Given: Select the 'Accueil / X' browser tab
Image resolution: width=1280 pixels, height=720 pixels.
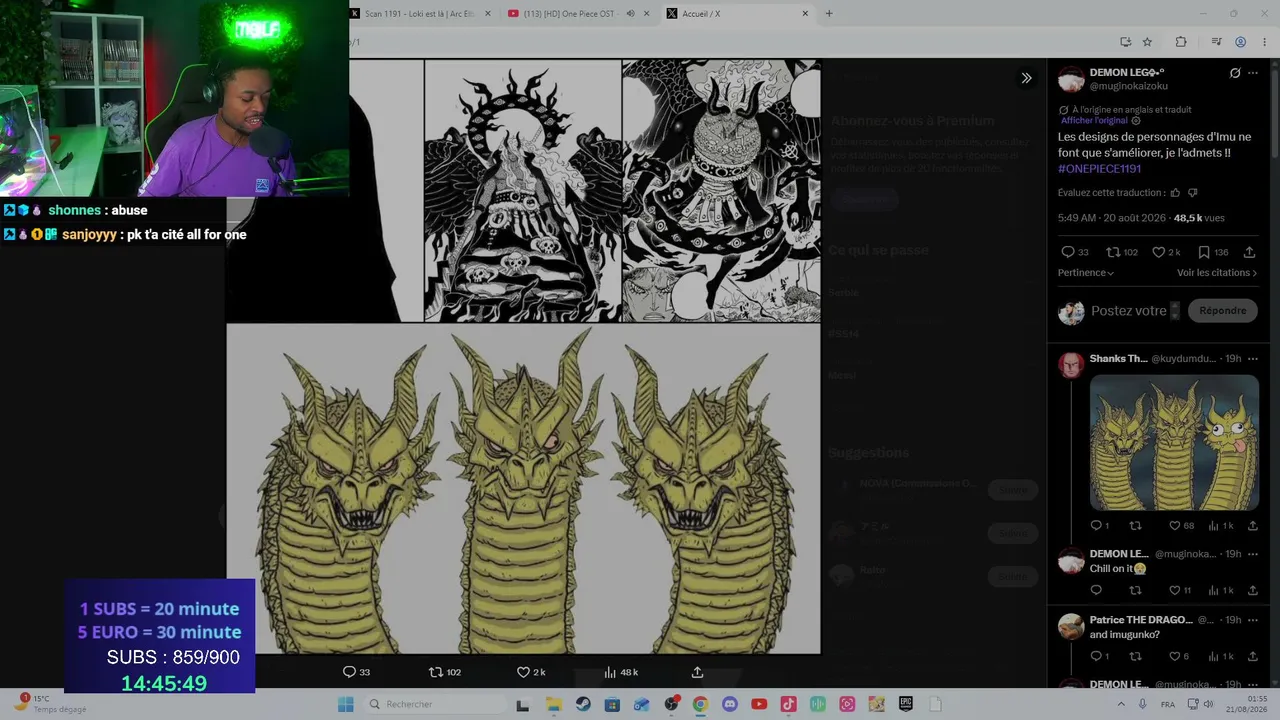Looking at the screenshot, I should pos(737,13).
